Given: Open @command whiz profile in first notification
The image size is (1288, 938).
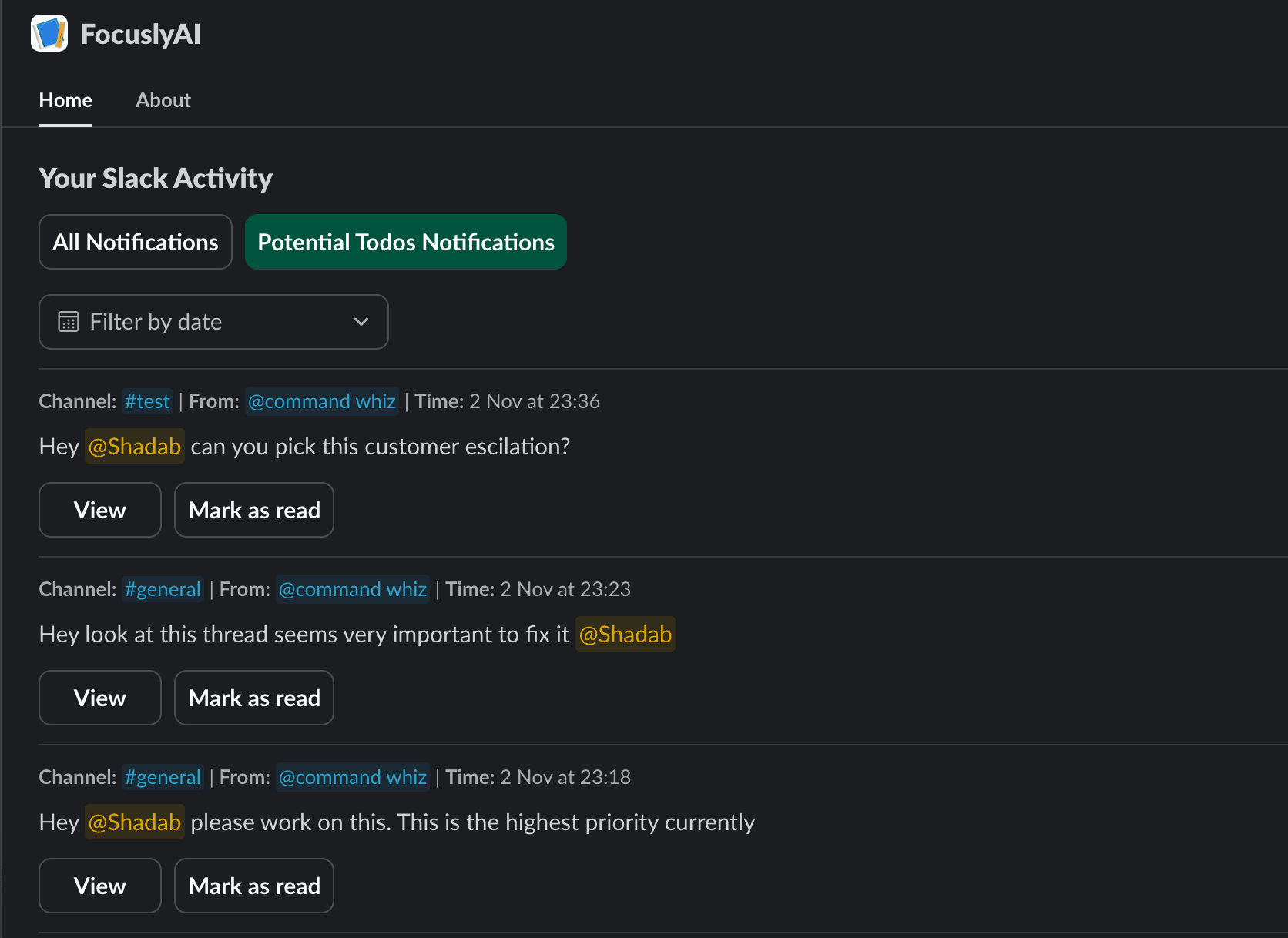Looking at the screenshot, I should [x=322, y=401].
